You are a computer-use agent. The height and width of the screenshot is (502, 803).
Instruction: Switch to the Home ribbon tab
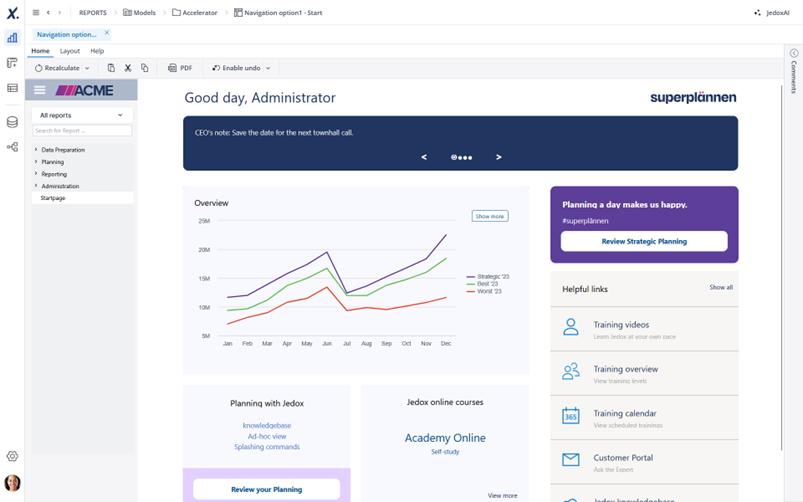[x=40, y=51]
